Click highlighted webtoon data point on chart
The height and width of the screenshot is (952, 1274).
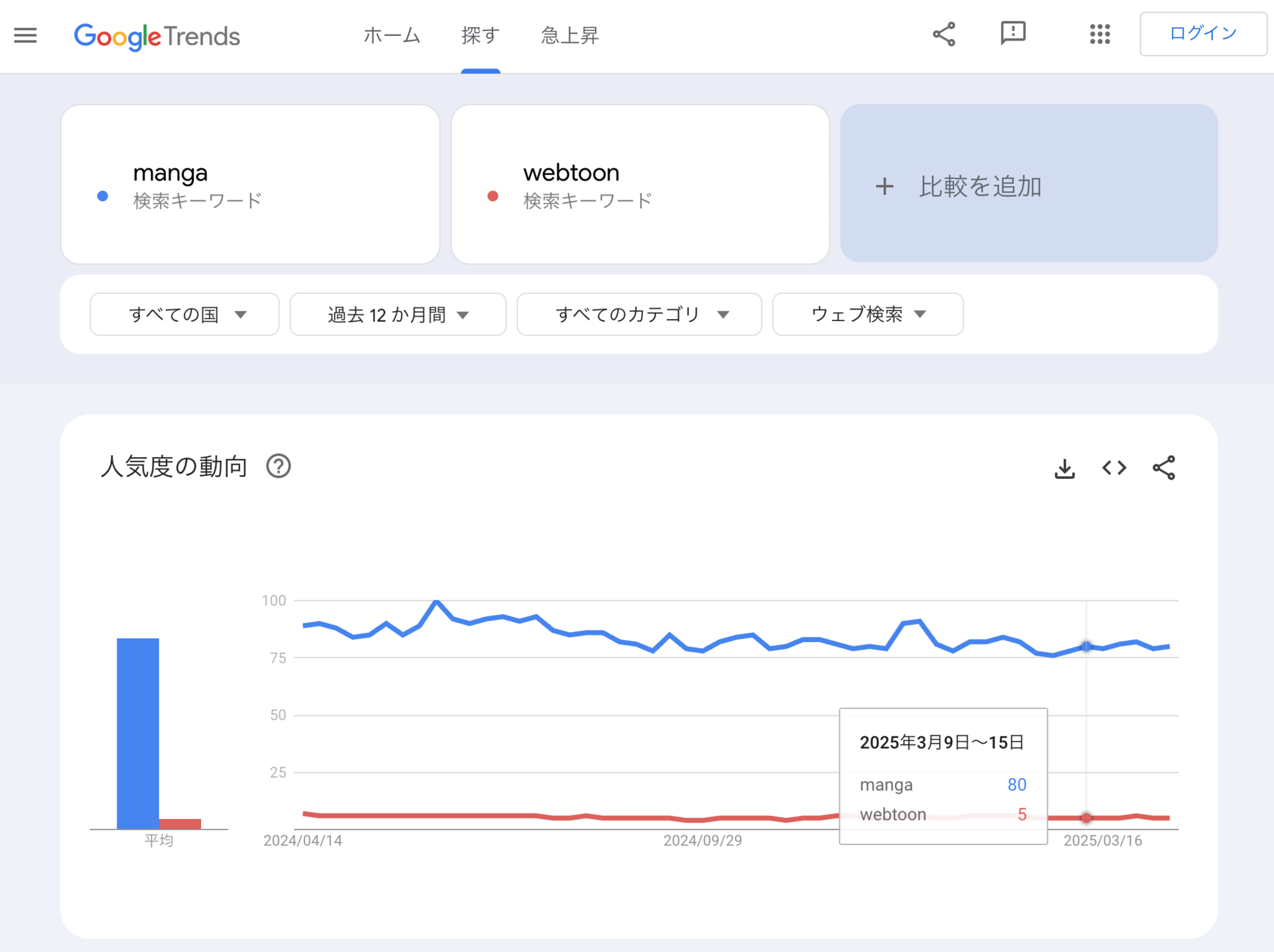(x=1086, y=817)
